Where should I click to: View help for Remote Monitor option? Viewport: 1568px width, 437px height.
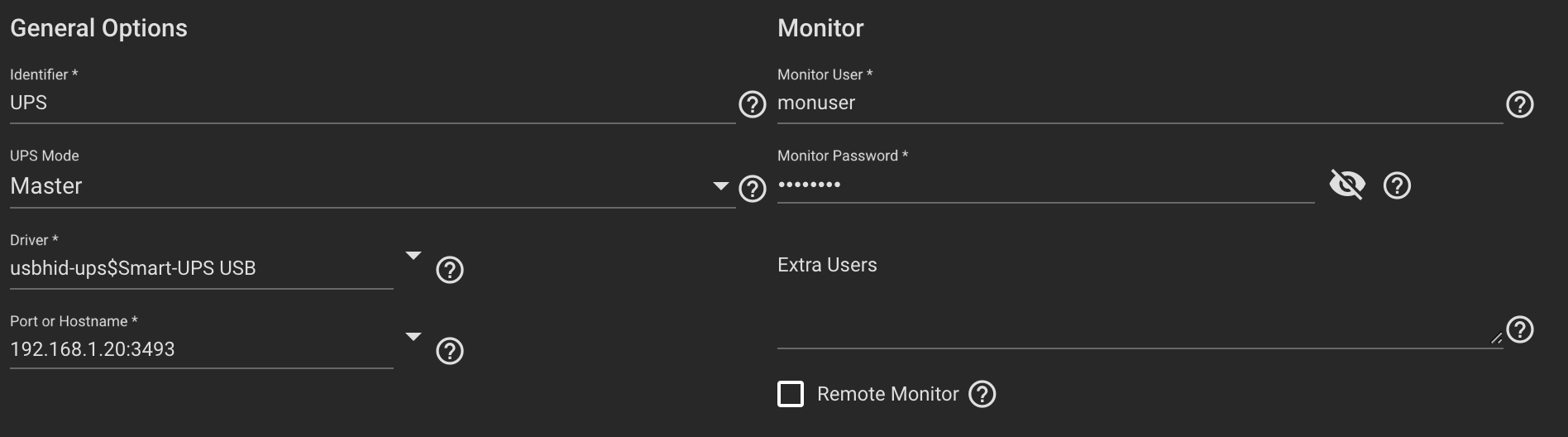pos(982,394)
